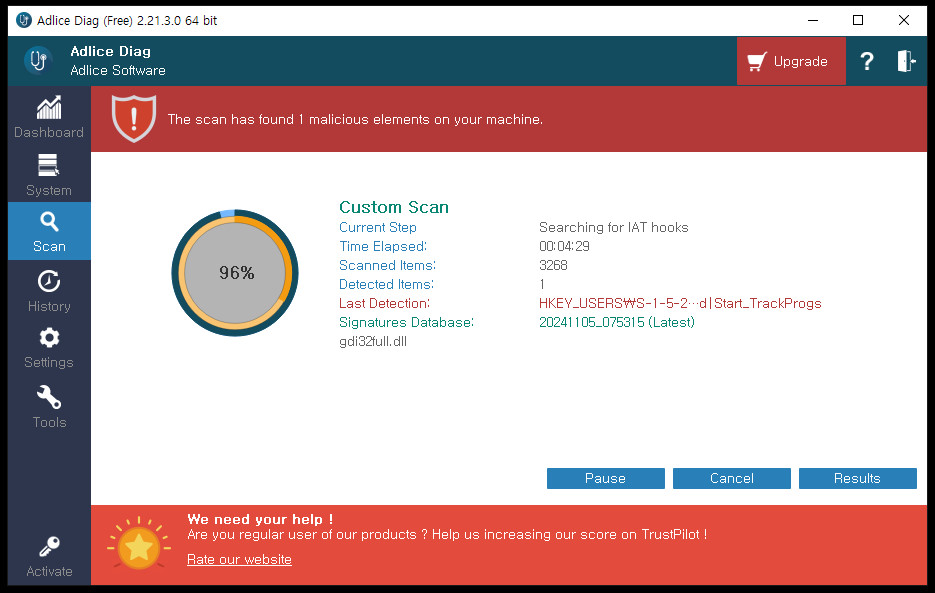Close the Adlice Diag window

coord(904,20)
